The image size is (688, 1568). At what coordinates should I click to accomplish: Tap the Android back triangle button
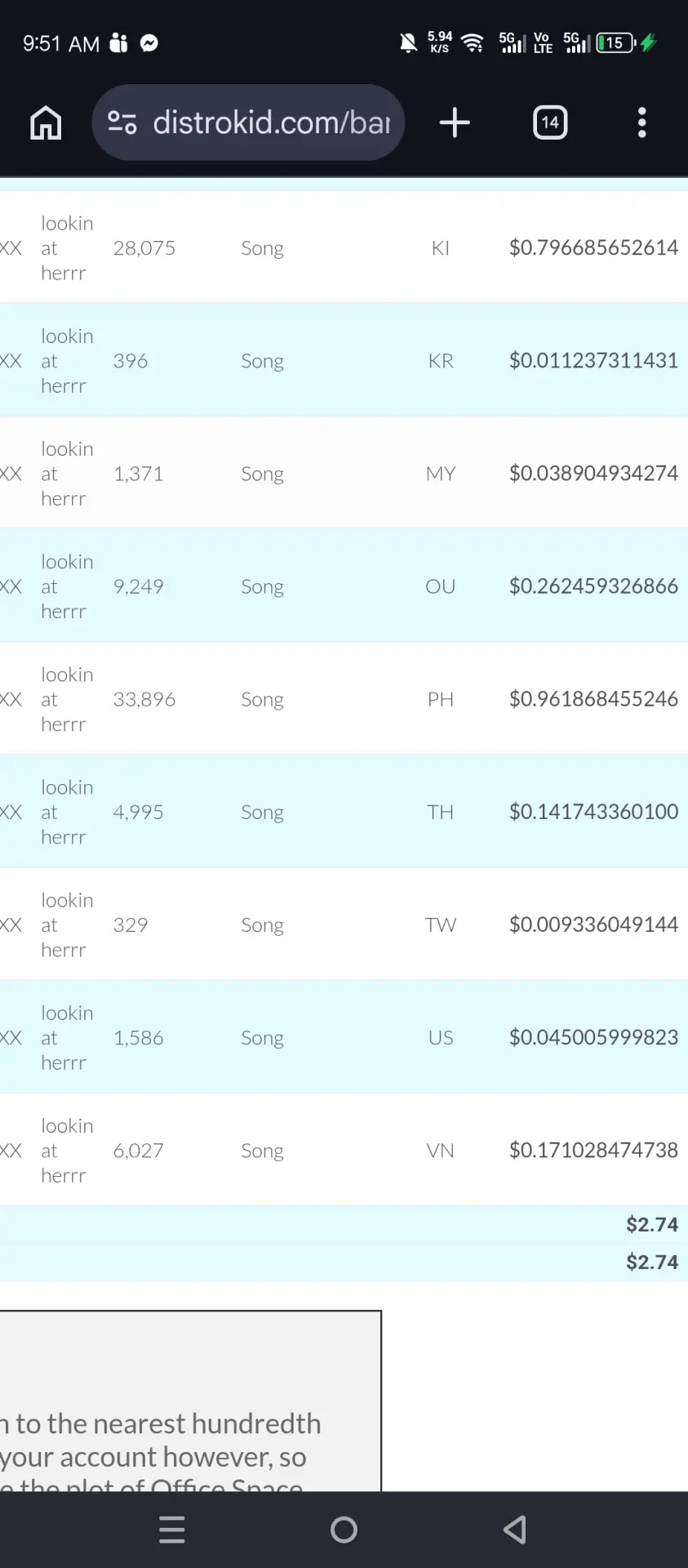[515, 1530]
